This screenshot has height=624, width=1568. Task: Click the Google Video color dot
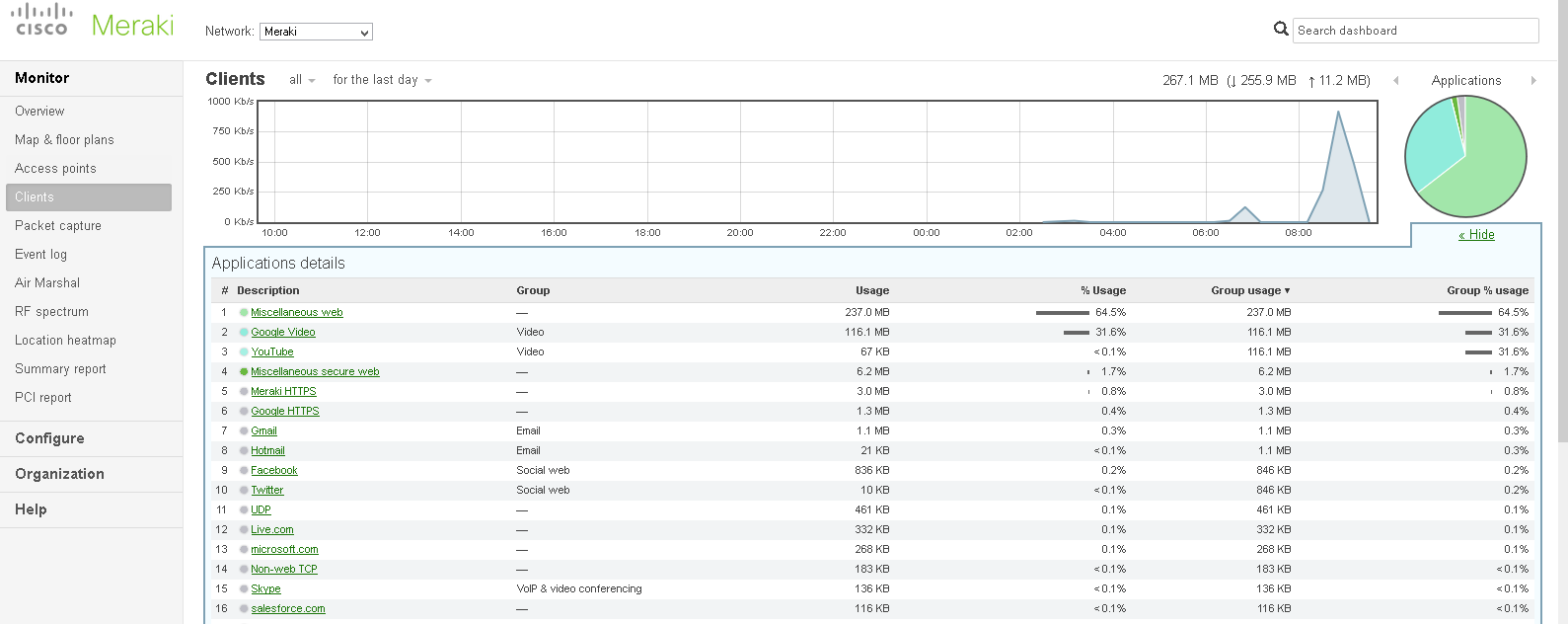click(x=244, y=332)
